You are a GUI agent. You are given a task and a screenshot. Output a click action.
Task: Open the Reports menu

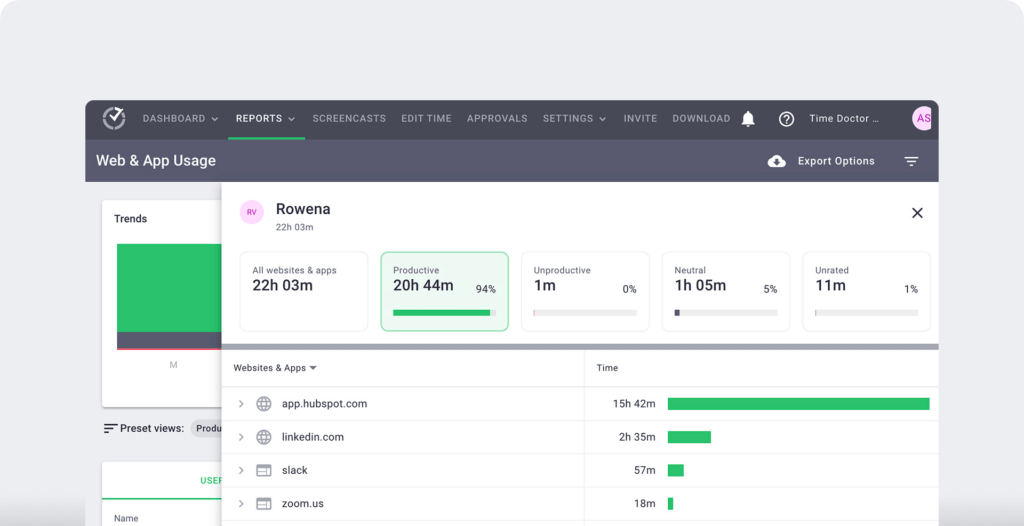tap(265, 118)
